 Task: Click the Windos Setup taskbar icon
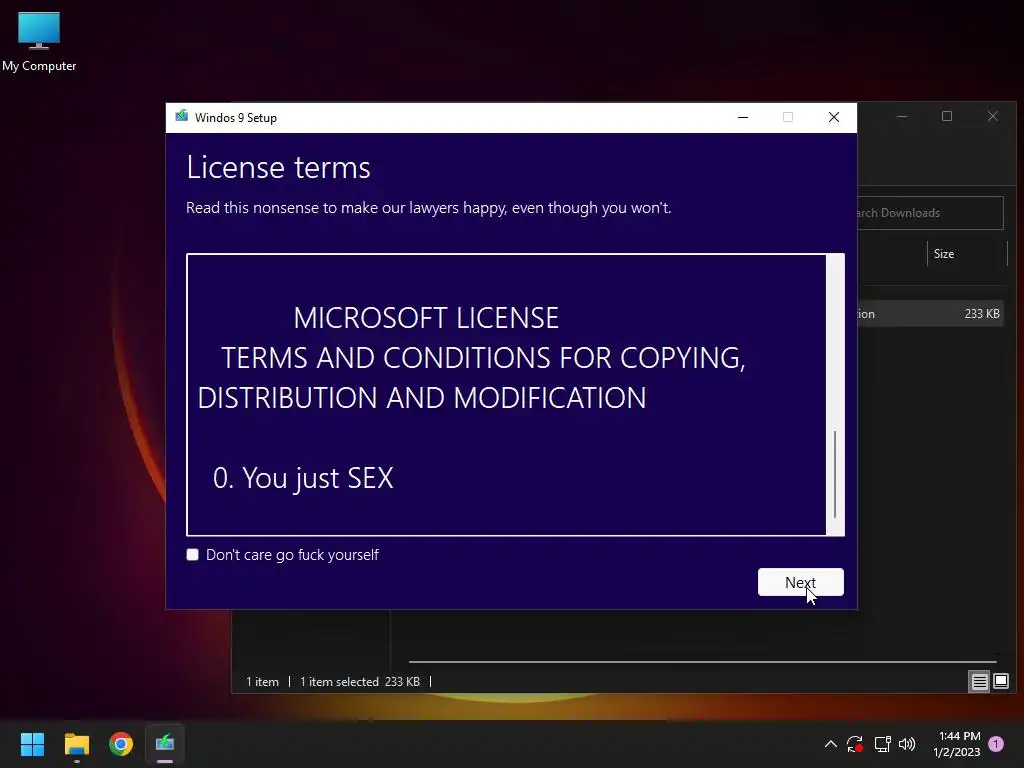pos(165,744)
